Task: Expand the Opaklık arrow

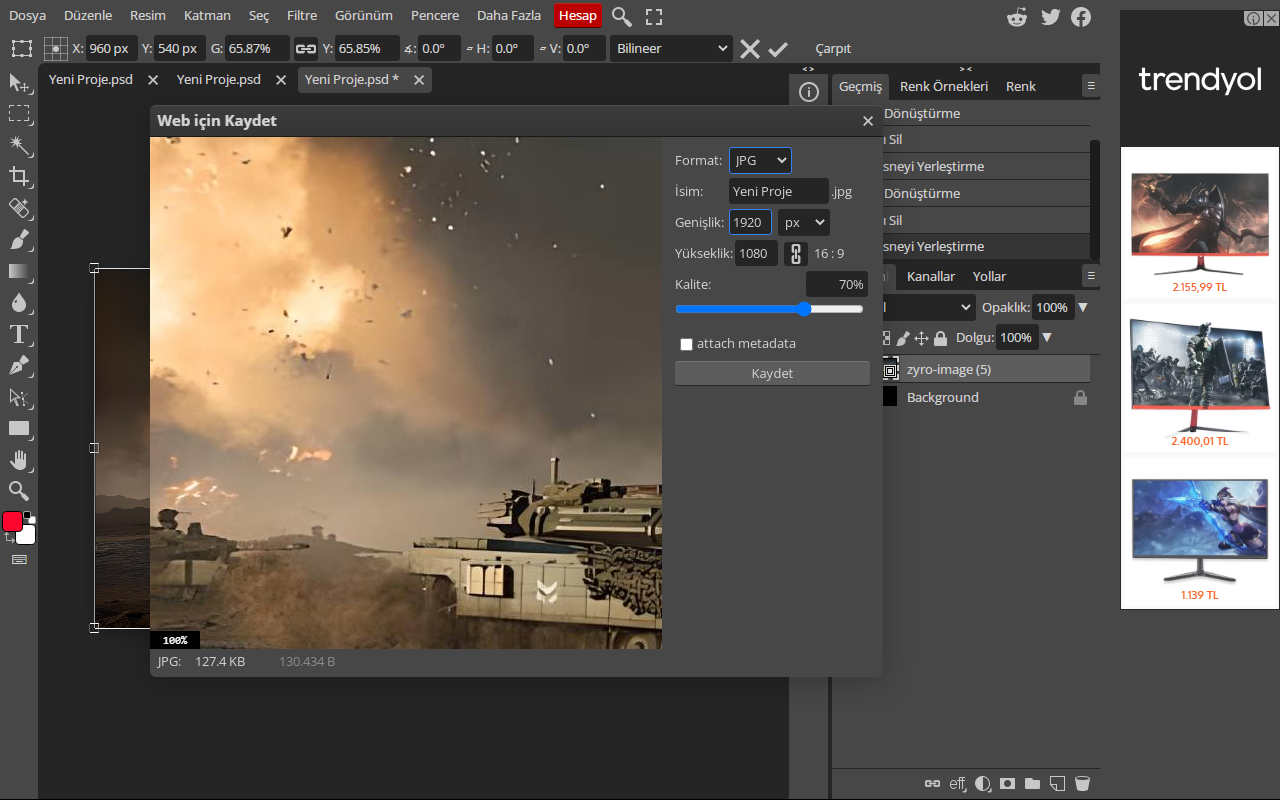Action: pos(1083,307)
